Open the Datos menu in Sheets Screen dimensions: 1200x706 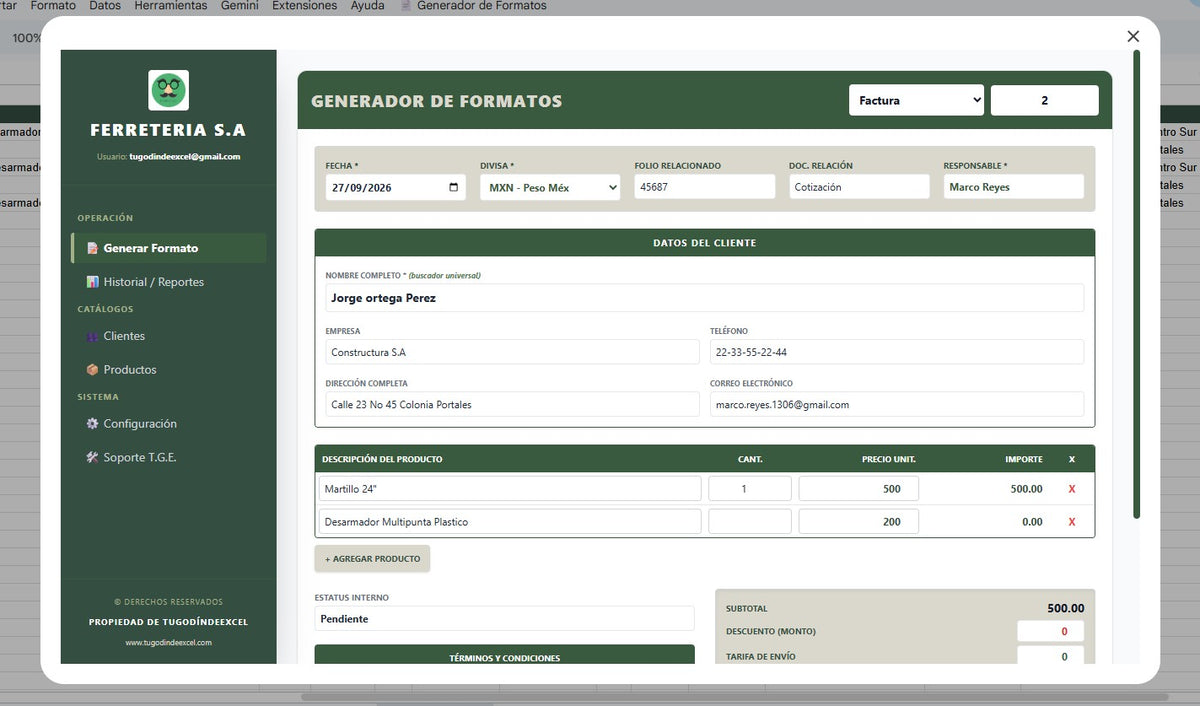[105, 6]
